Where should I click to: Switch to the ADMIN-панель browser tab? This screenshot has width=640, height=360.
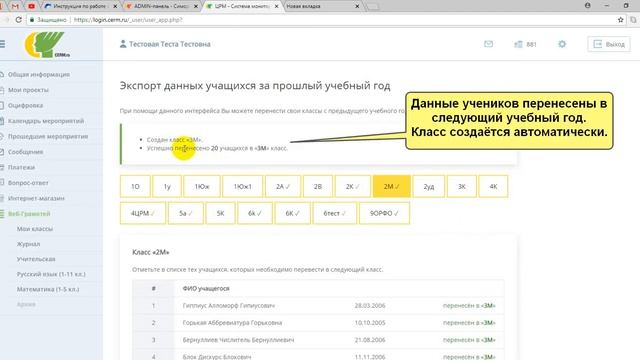tap(161, 6)
